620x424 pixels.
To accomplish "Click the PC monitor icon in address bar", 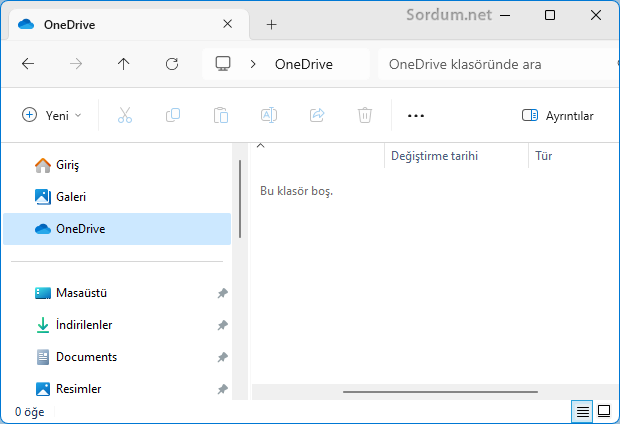I will click(223, 64).
